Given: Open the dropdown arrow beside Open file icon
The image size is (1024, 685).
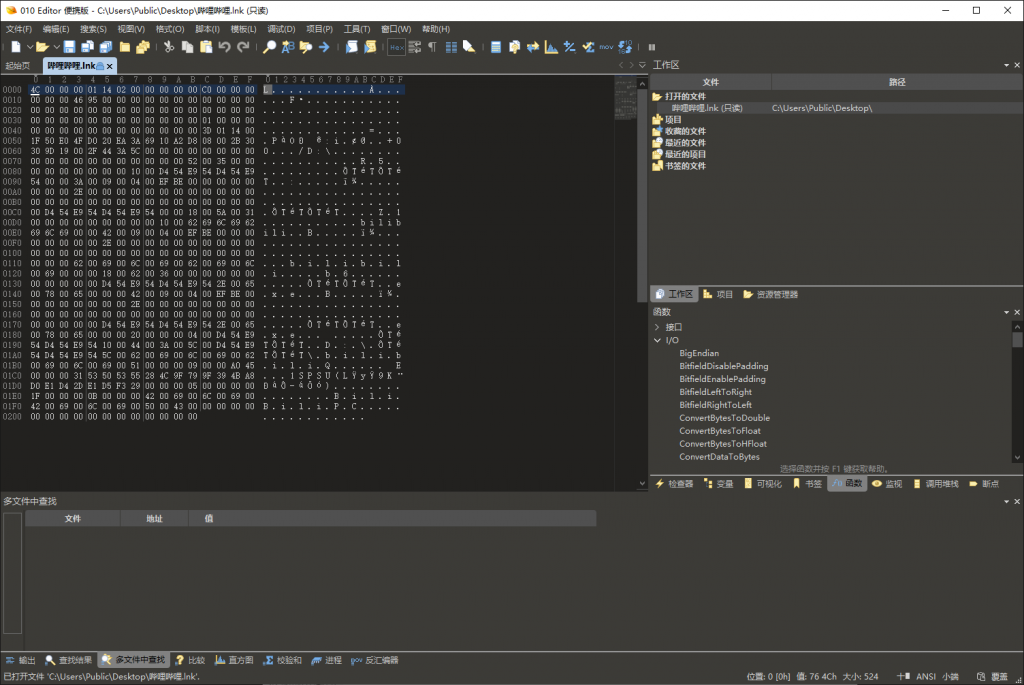Looking at the screenshot, I should (x=56, y=47).
